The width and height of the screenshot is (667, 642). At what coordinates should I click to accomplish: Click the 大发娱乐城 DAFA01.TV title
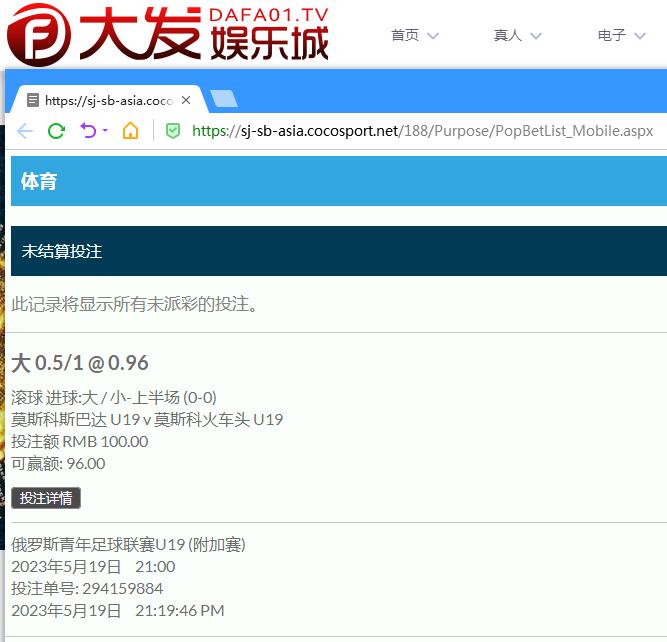[x=204, y=34]
